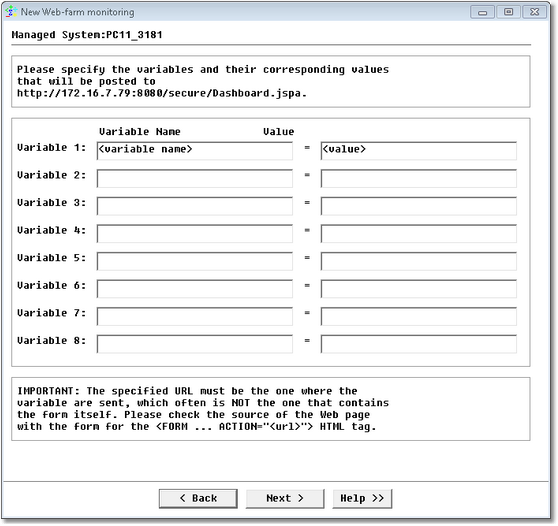This screenshot has height=526, width=558.
Task: Click the Variable 8 name field
Action: point(195,344)
